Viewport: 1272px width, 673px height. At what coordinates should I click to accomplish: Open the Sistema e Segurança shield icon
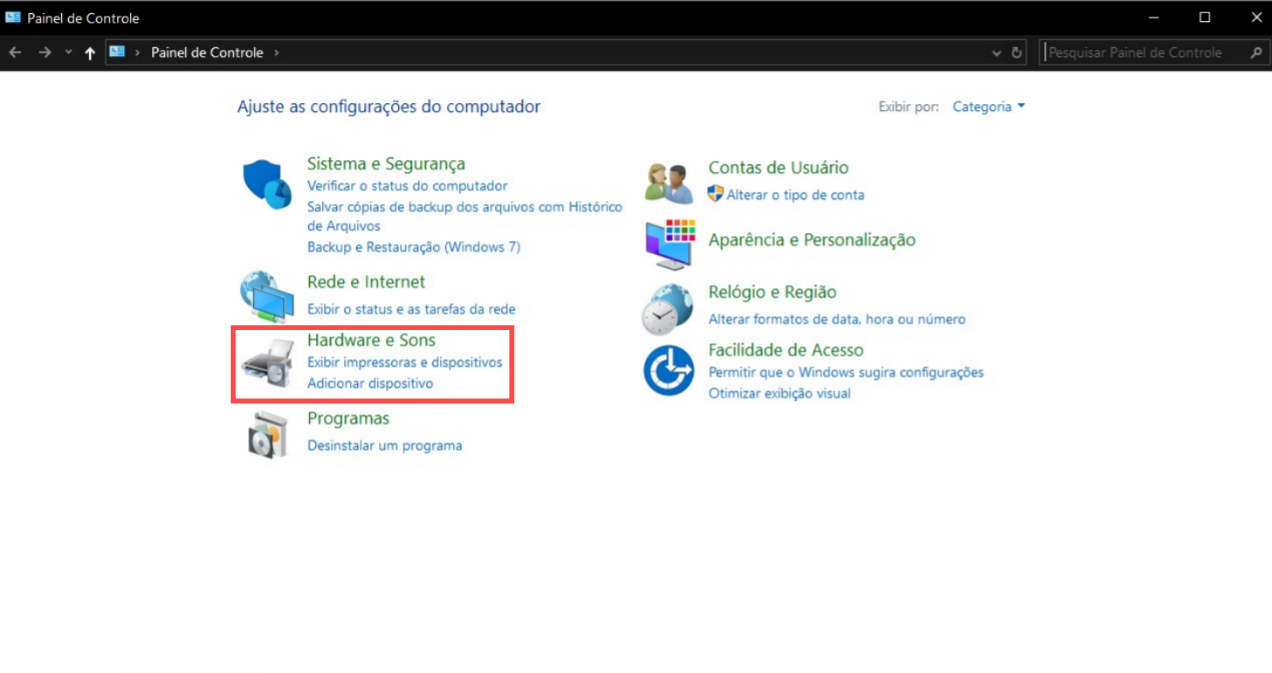267,184
